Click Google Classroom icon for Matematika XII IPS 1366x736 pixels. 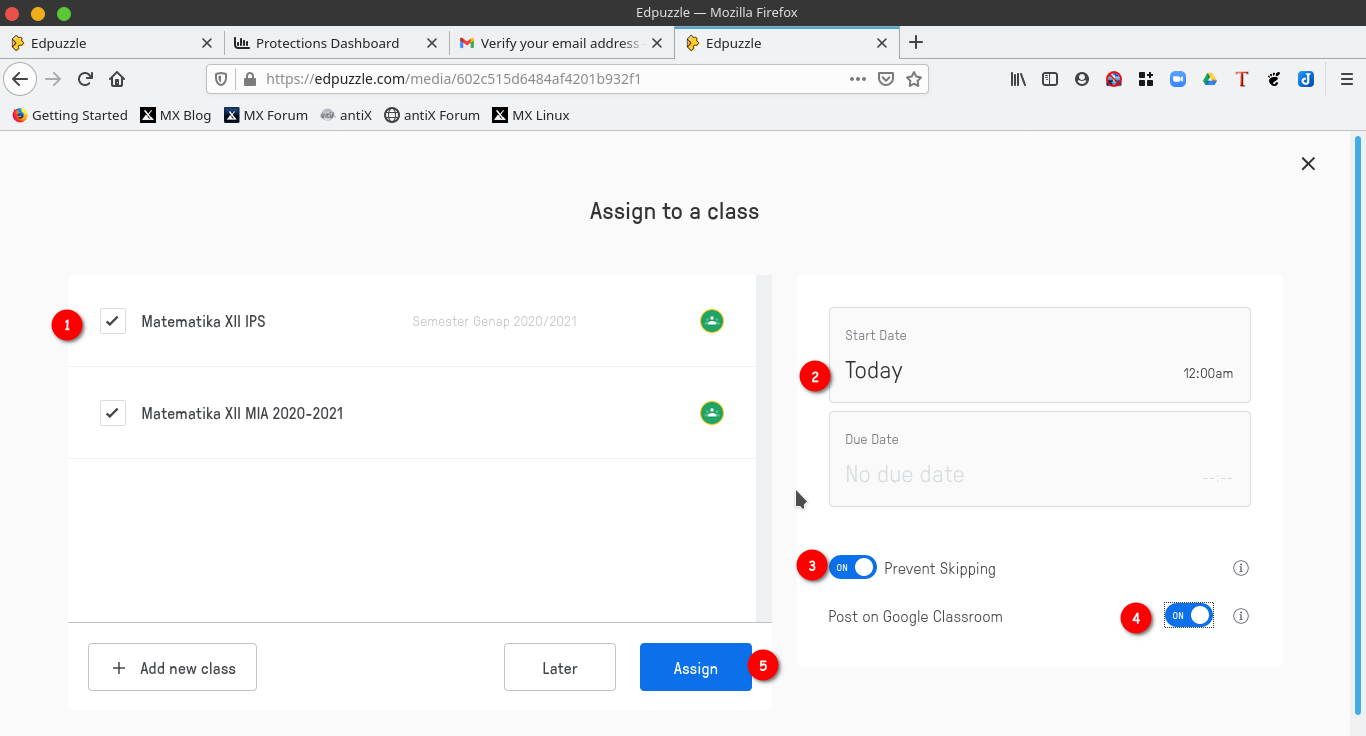711,321
